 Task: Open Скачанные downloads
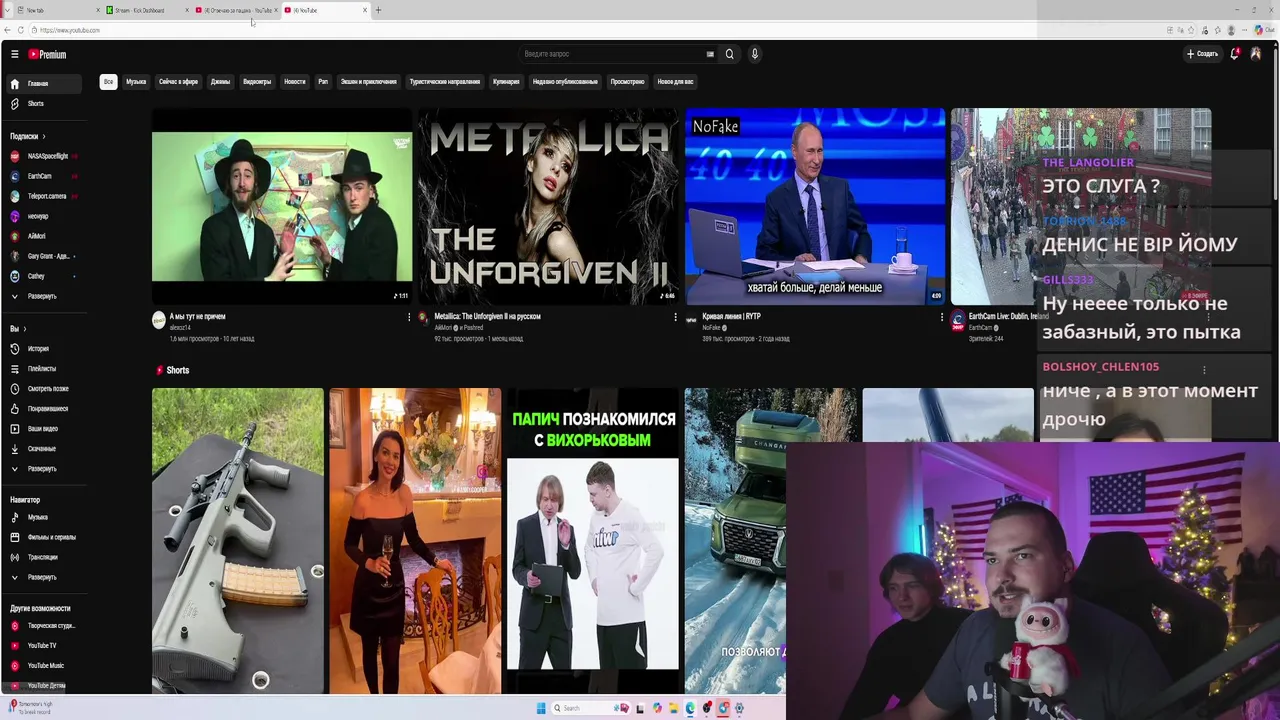41,449
